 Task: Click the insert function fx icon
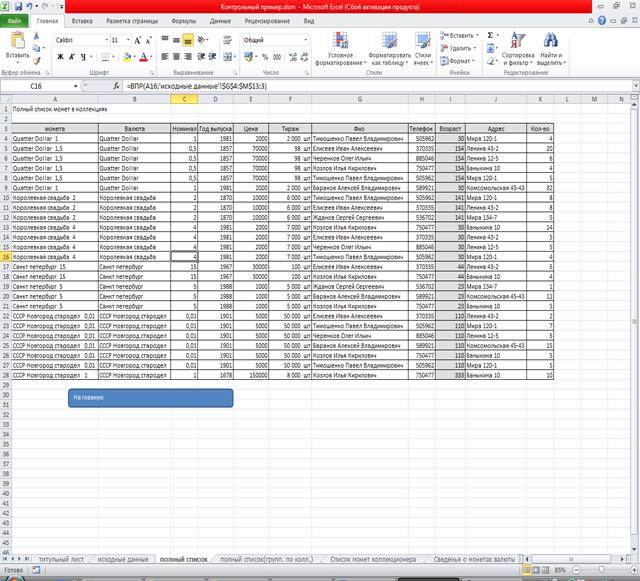coord(117,86)
